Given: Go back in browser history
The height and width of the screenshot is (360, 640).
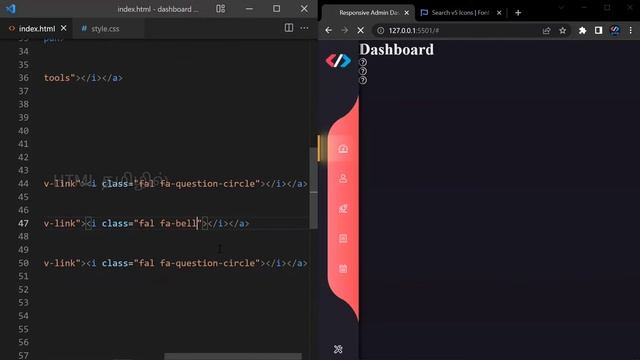Looking at the screenshot, I should pyautogui.click(x=329, y=30).
